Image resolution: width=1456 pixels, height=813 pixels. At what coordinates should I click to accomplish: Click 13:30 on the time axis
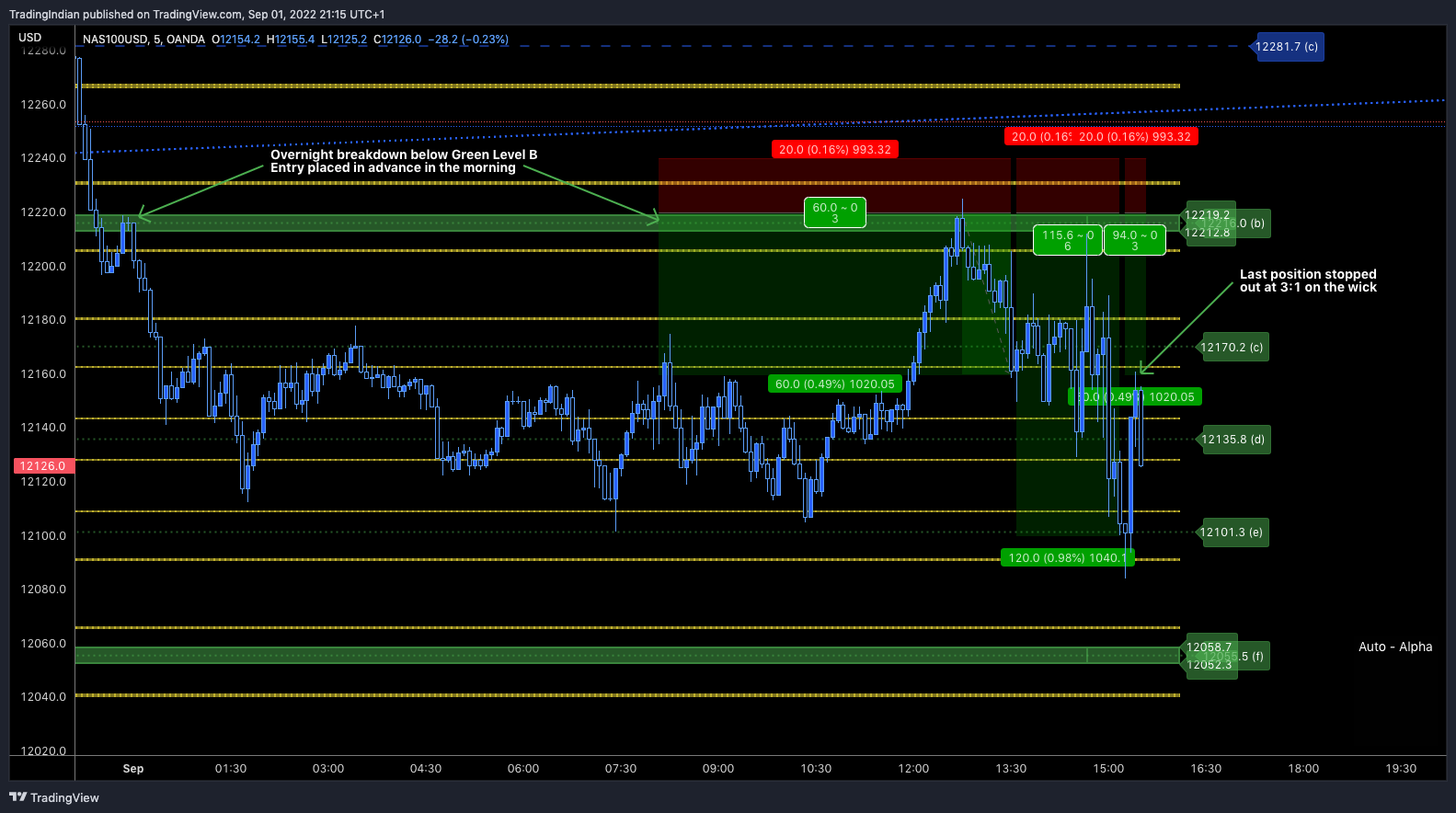1011,769
